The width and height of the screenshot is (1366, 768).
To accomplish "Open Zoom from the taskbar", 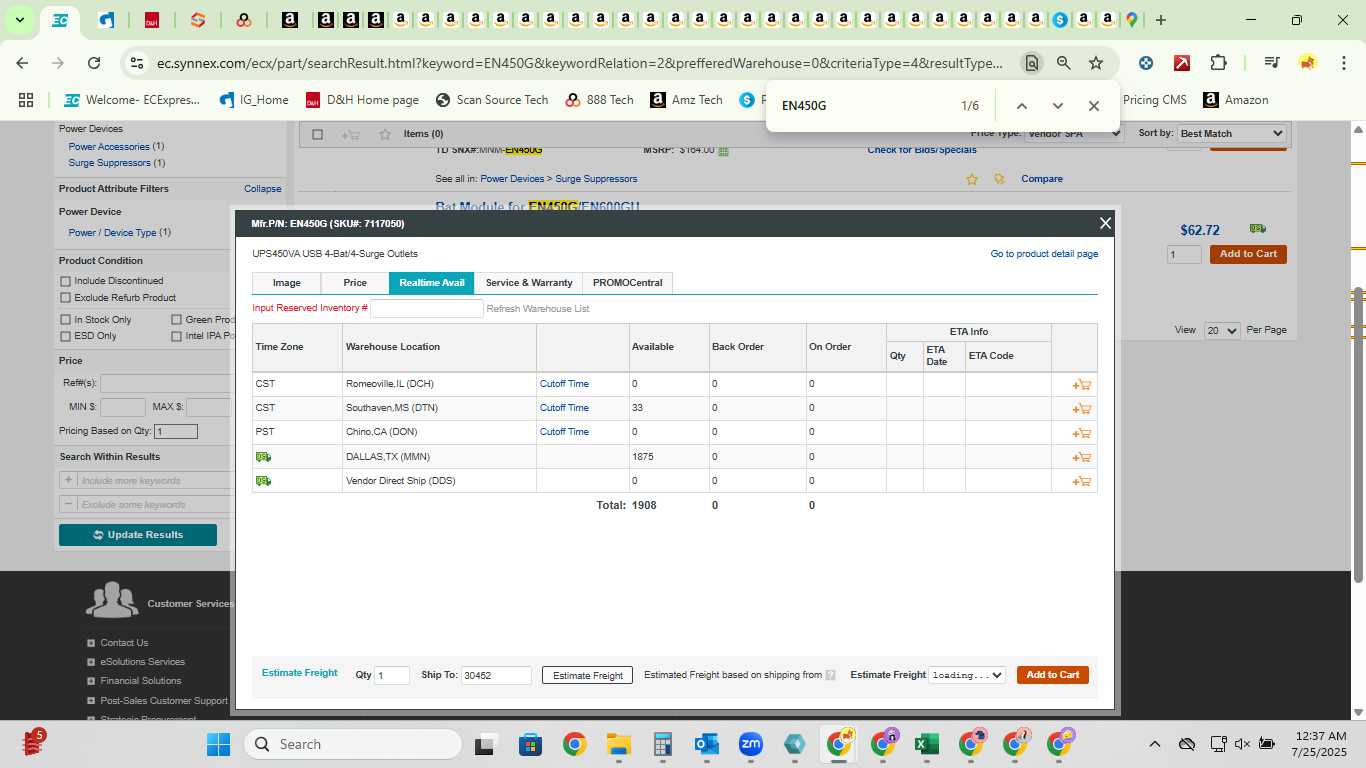I will [750, 744].
